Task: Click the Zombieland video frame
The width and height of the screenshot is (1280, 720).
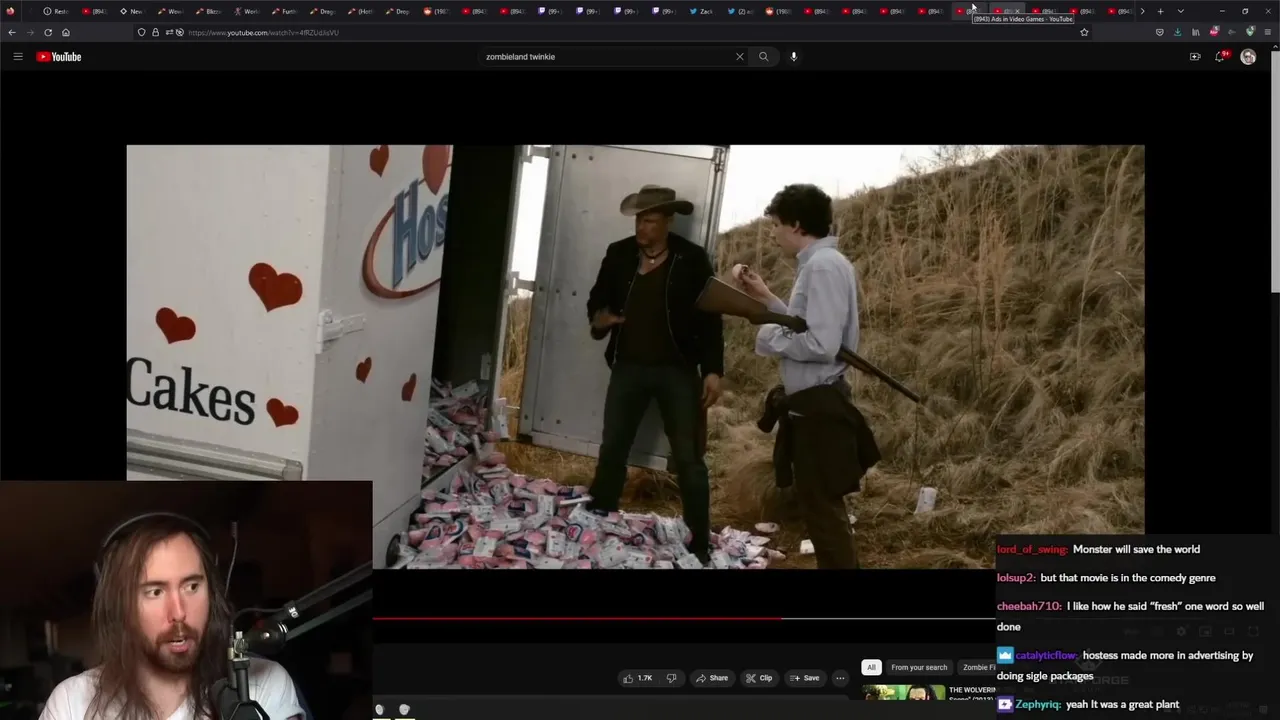Action: pos(635,357)
